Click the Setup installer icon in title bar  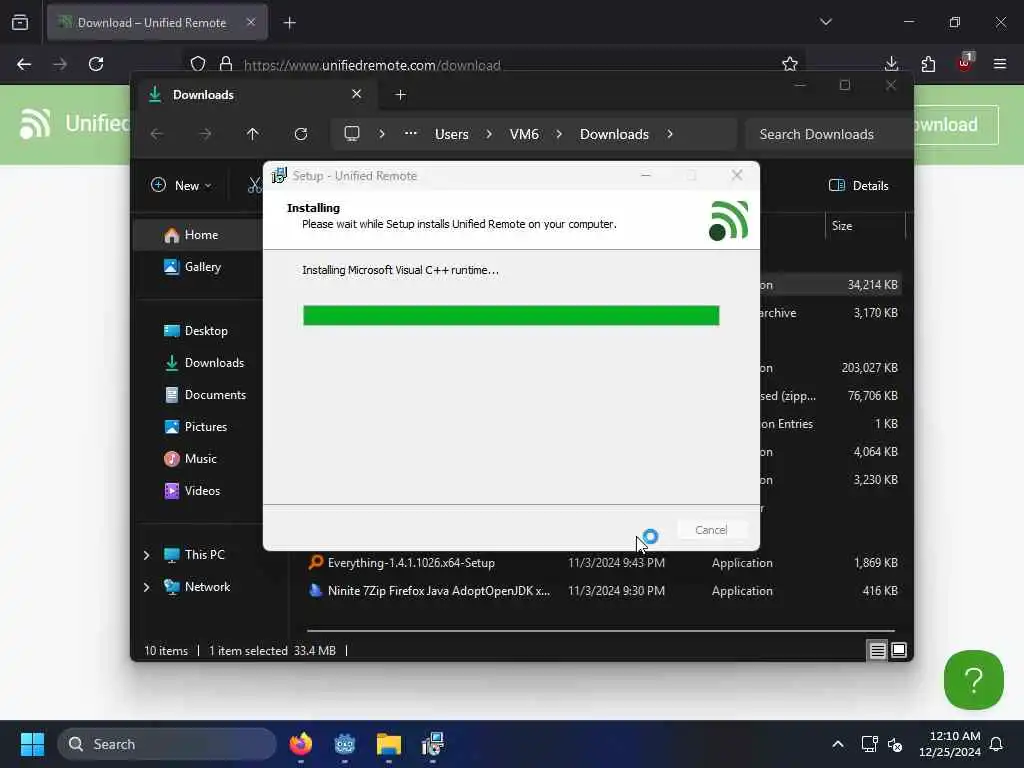[x=279, y=176]
